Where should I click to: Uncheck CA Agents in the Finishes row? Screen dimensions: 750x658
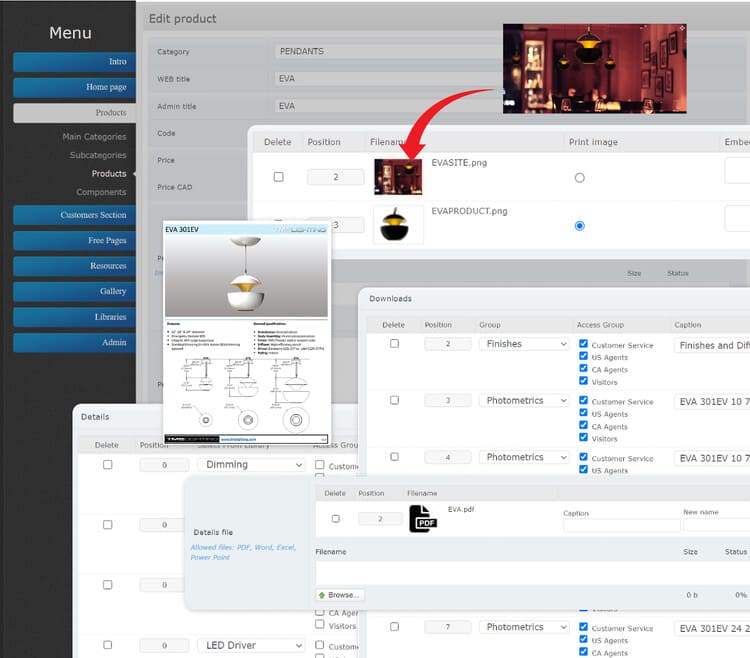tap(584, 368)
